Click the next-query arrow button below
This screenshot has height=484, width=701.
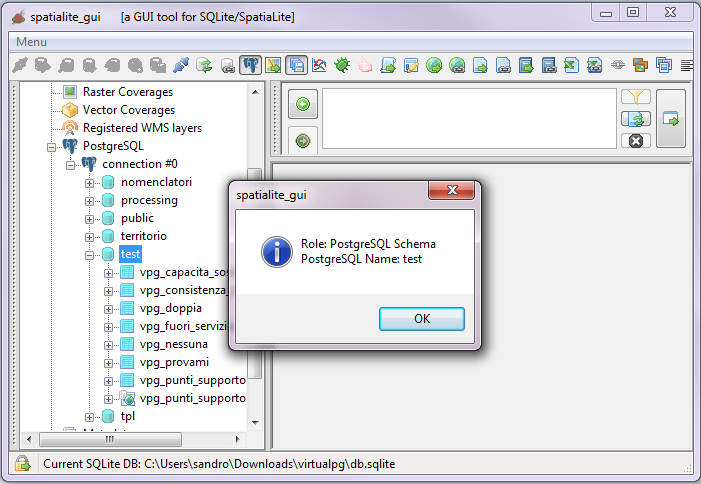point(303,141)
